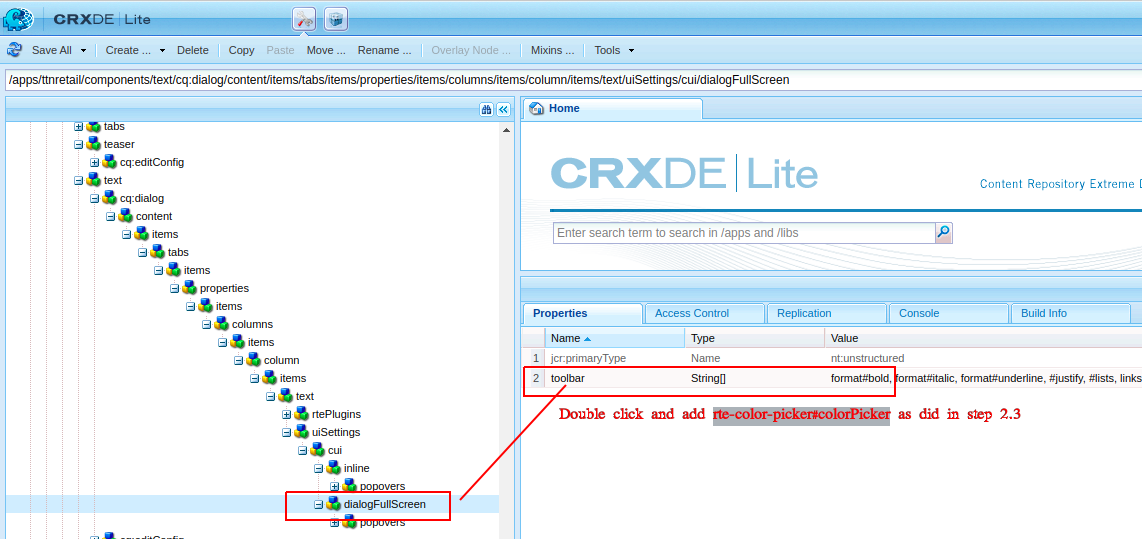Click the uiSettings node icon
Viewport: 1142px width, 539px height.
coord(302,432)
